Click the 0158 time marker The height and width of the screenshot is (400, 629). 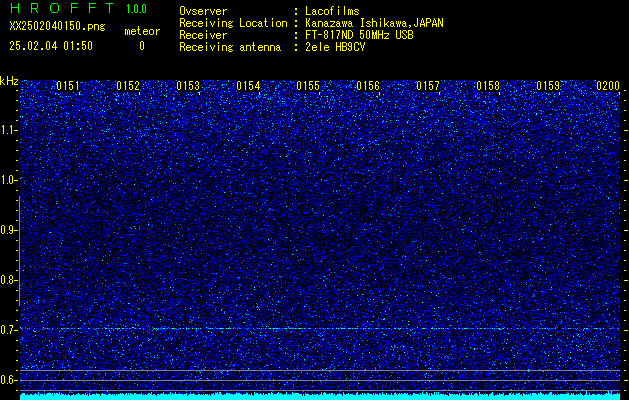[x=488, y=86]
